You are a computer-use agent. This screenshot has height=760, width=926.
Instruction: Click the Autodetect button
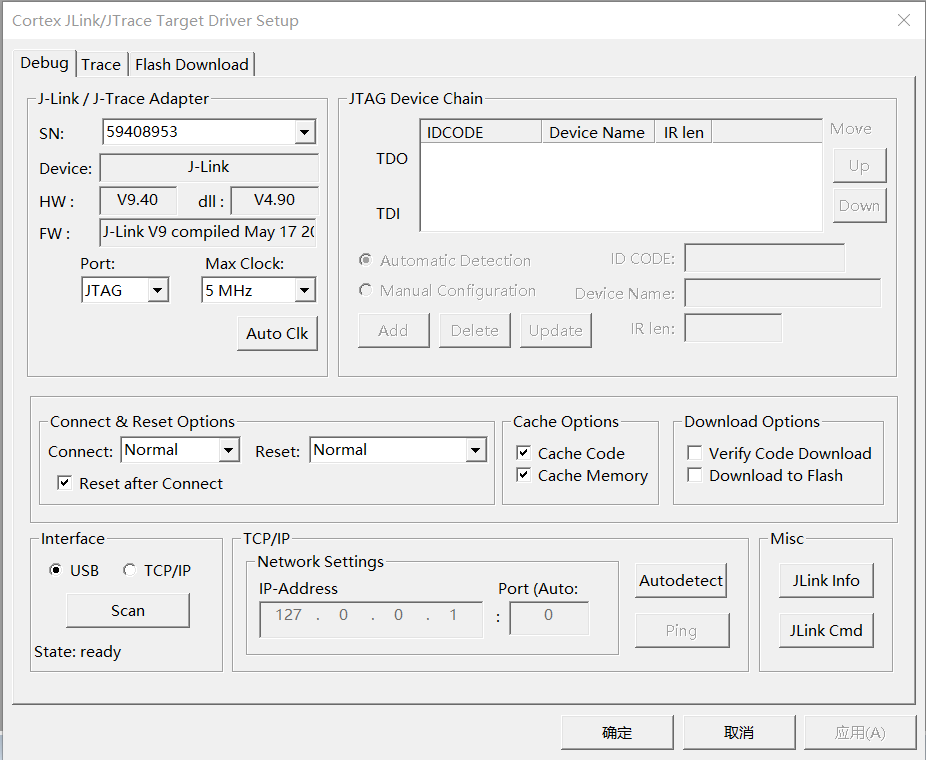click(681, 581)
